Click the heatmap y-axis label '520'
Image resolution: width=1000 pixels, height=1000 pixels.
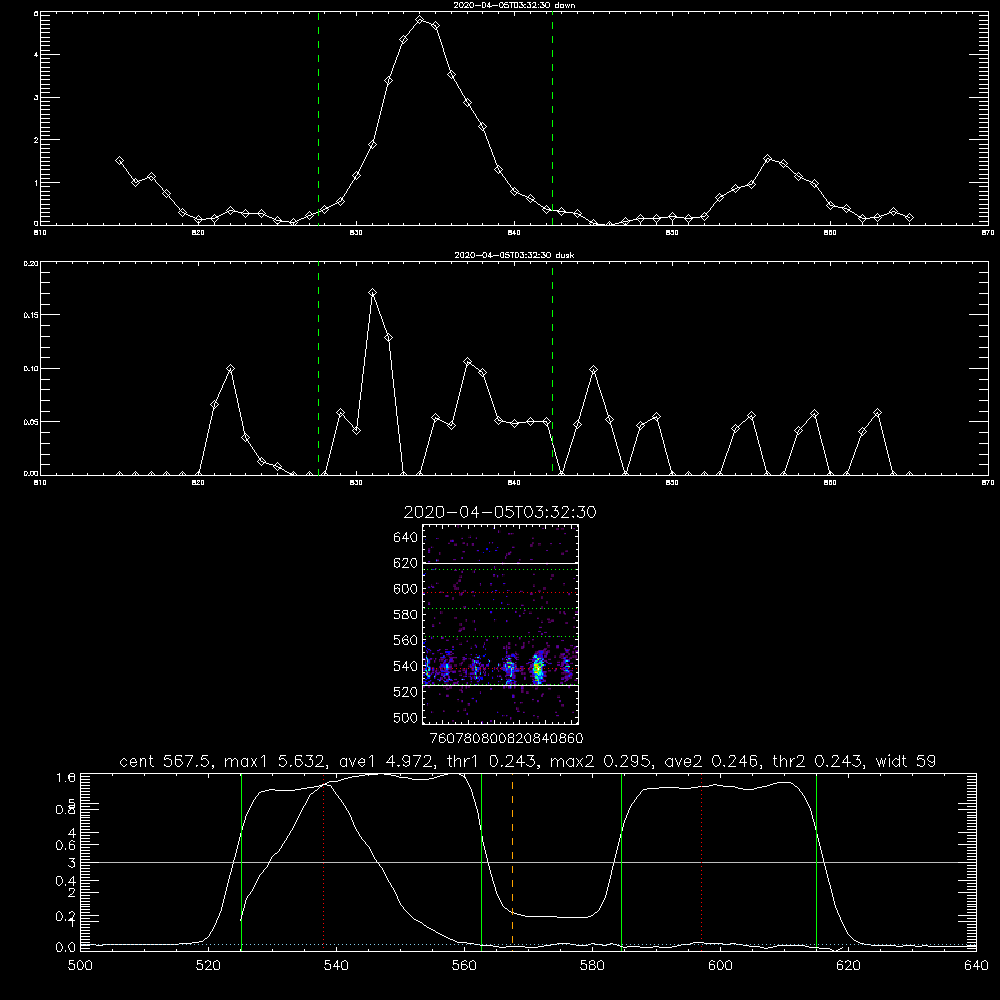coord(406,692)
